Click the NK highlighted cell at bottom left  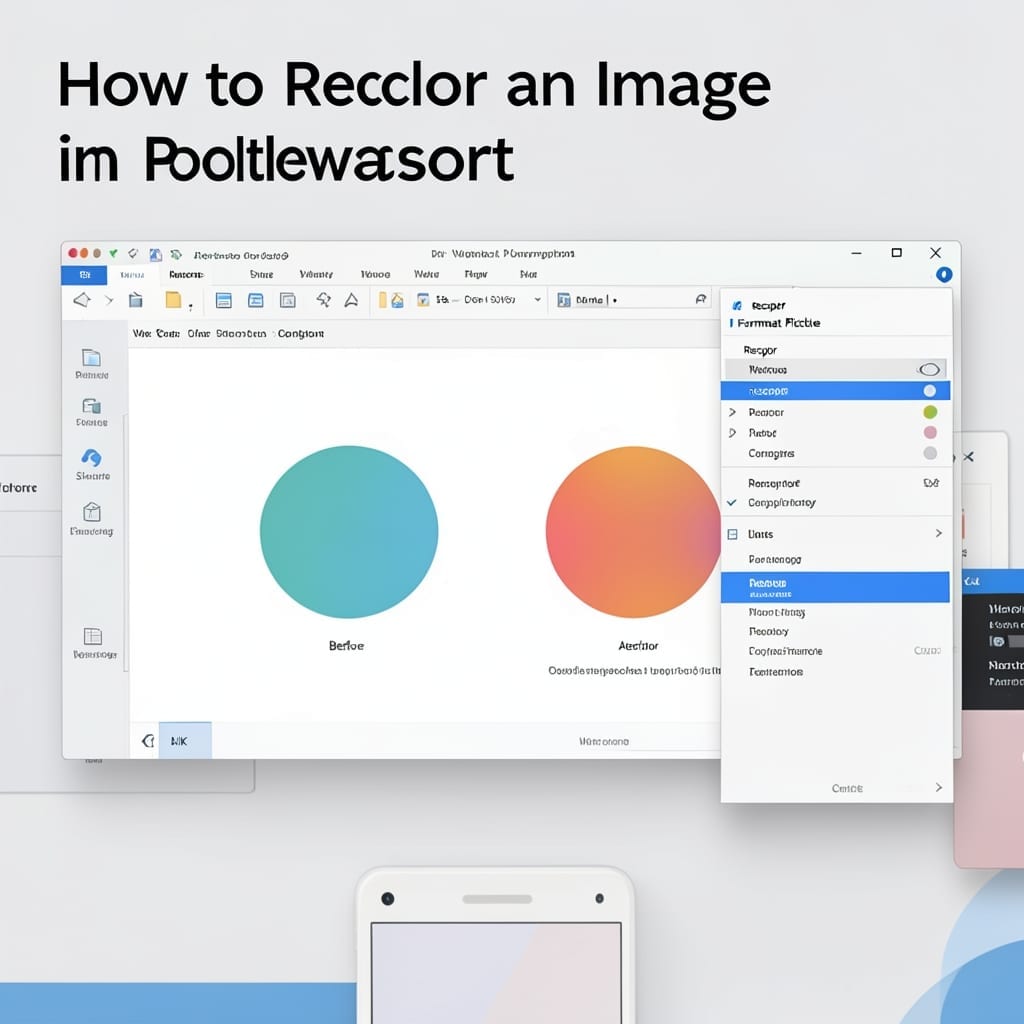pos(185,741)
